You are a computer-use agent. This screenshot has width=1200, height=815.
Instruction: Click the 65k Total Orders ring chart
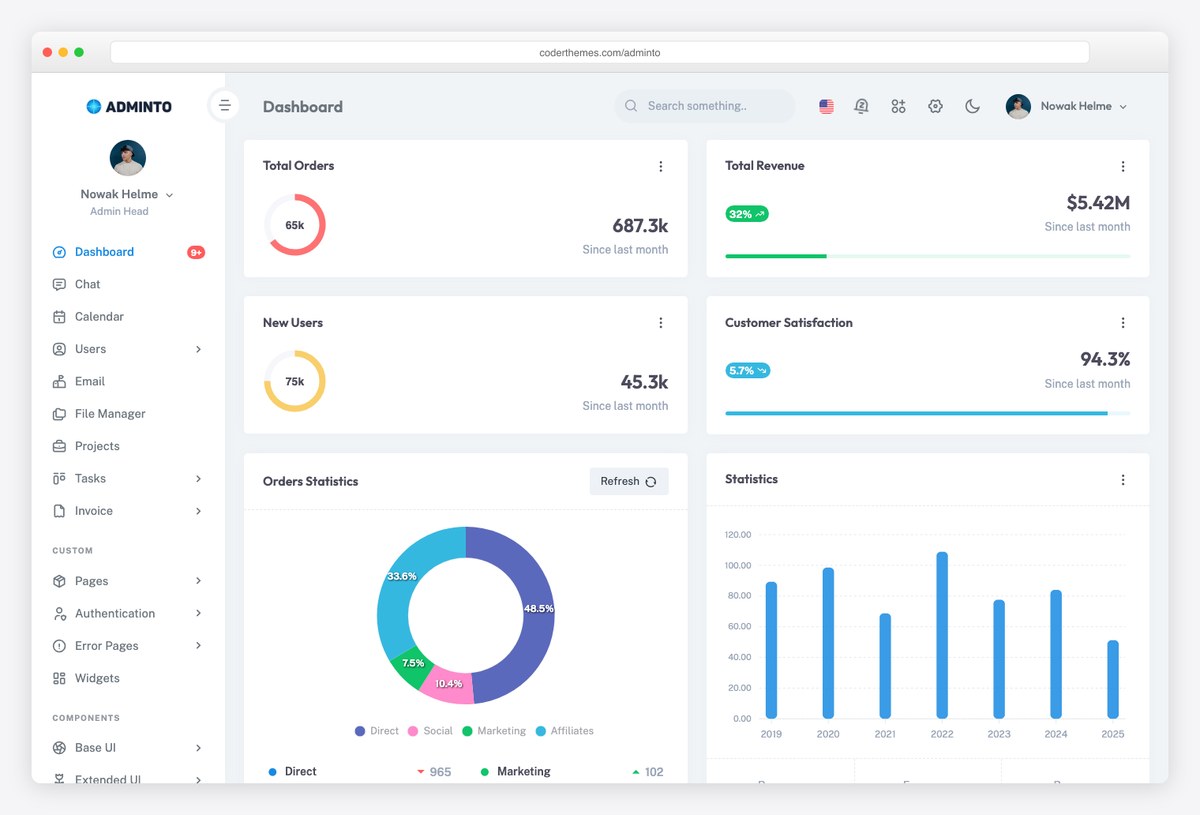click(x=295, y=225)
